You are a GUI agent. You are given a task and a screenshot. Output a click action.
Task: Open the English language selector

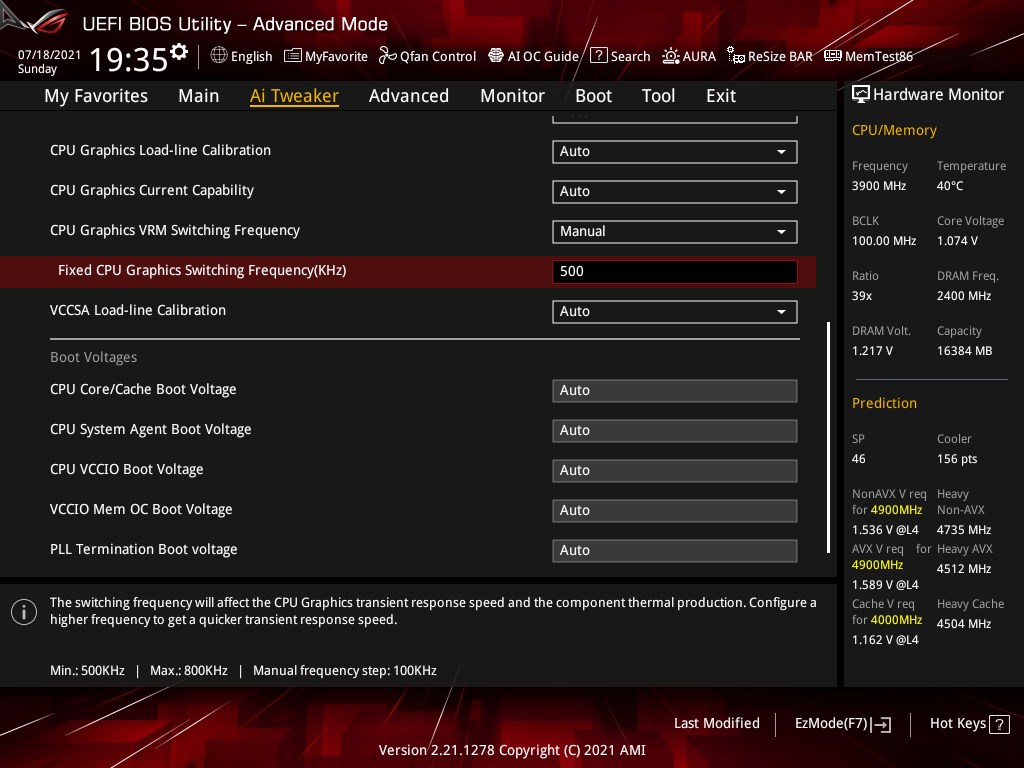pos(241,56)
